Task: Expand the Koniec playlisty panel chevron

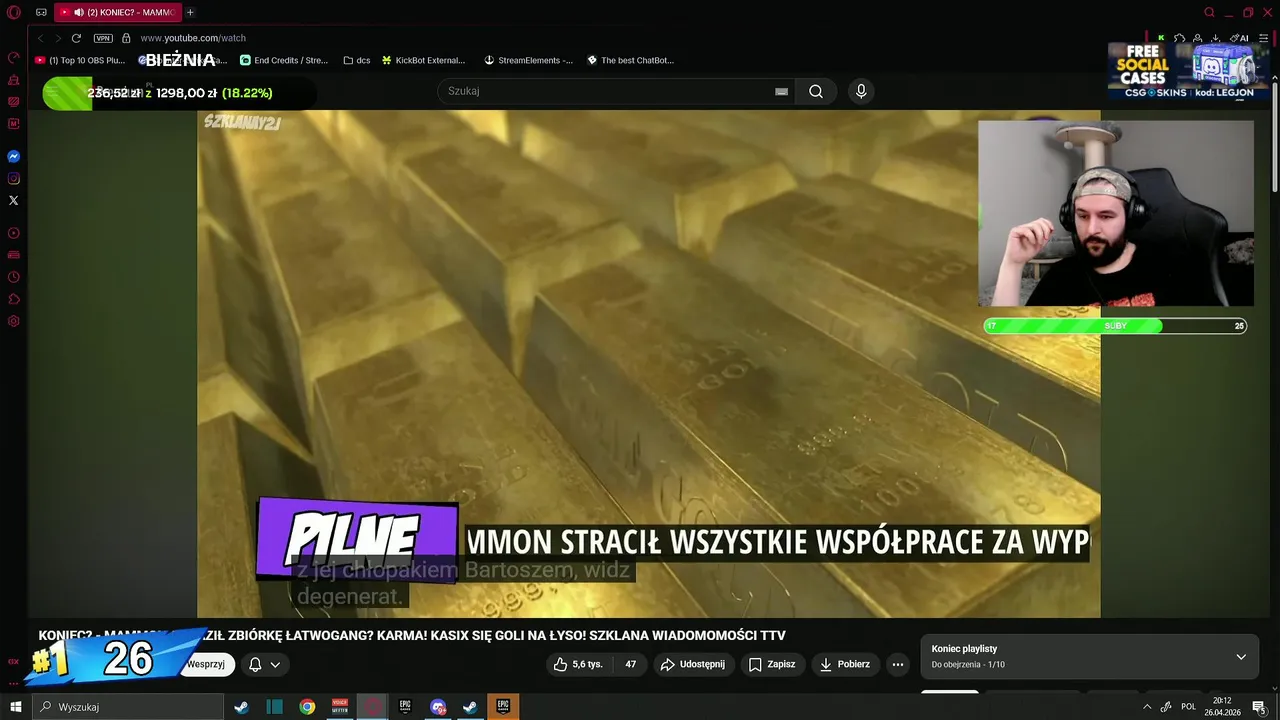Action: (1241, 657)
